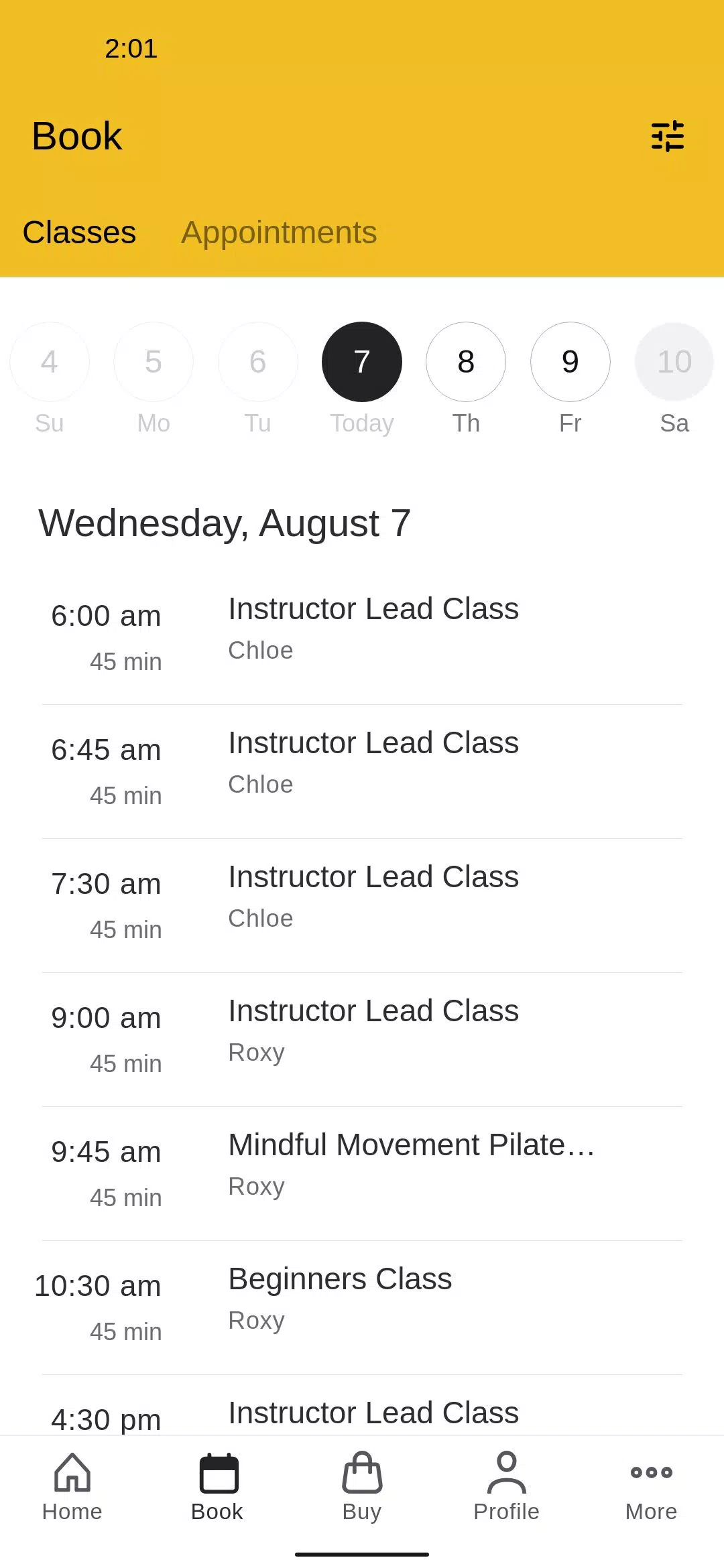Switch to the Appointments tab

(279, 233)
